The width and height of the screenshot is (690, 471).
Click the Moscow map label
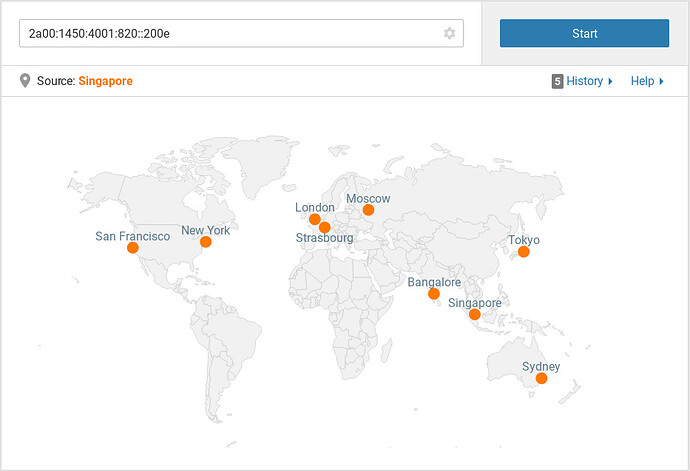point(368,199)
